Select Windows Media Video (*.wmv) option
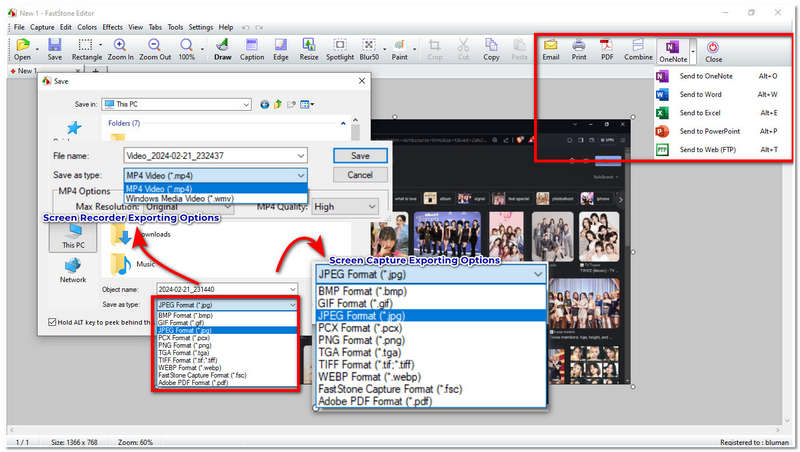The image size is (800, 452). pyautogui.click(x=178, y=198)
